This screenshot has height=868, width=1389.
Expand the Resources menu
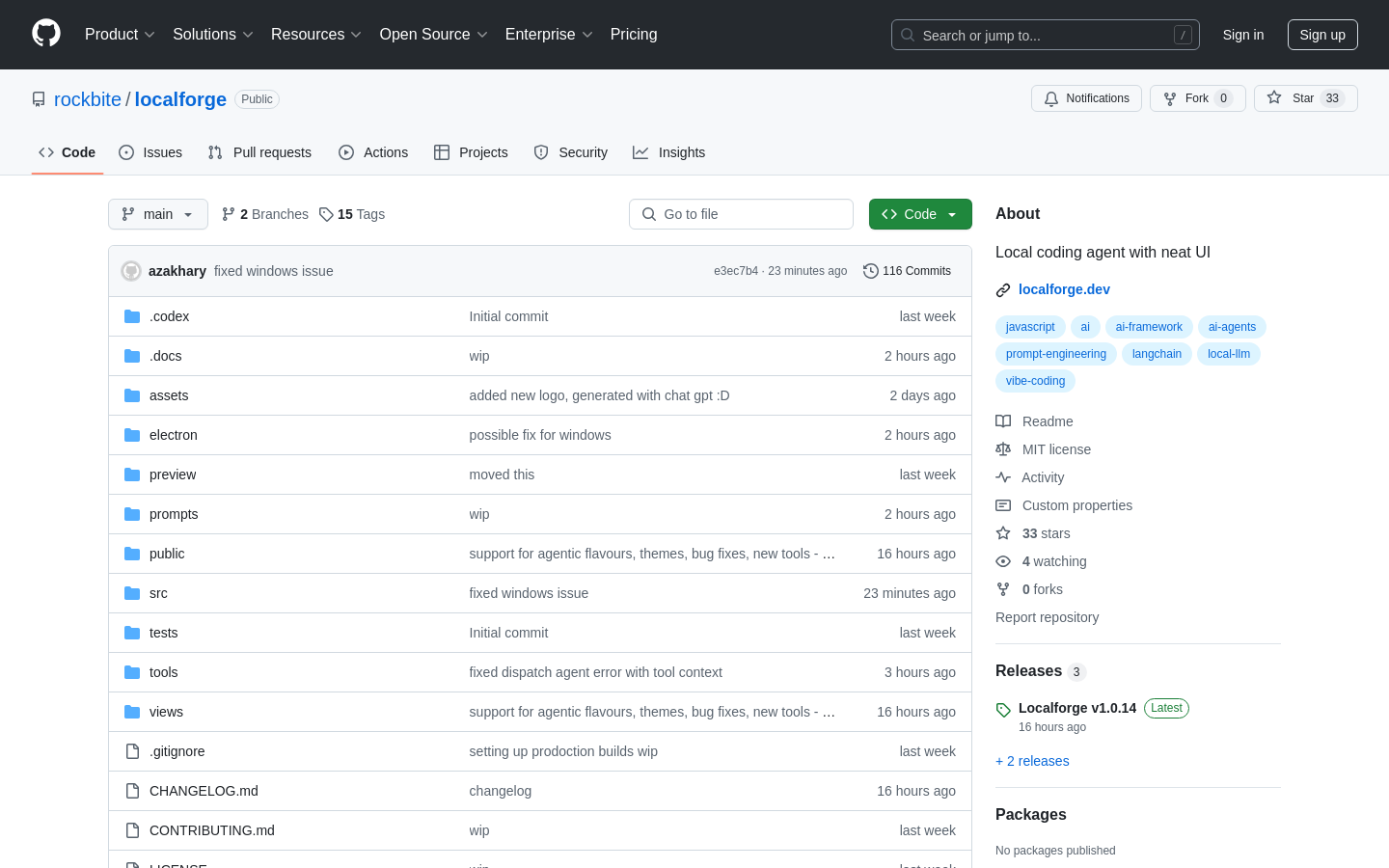(316, 34)
